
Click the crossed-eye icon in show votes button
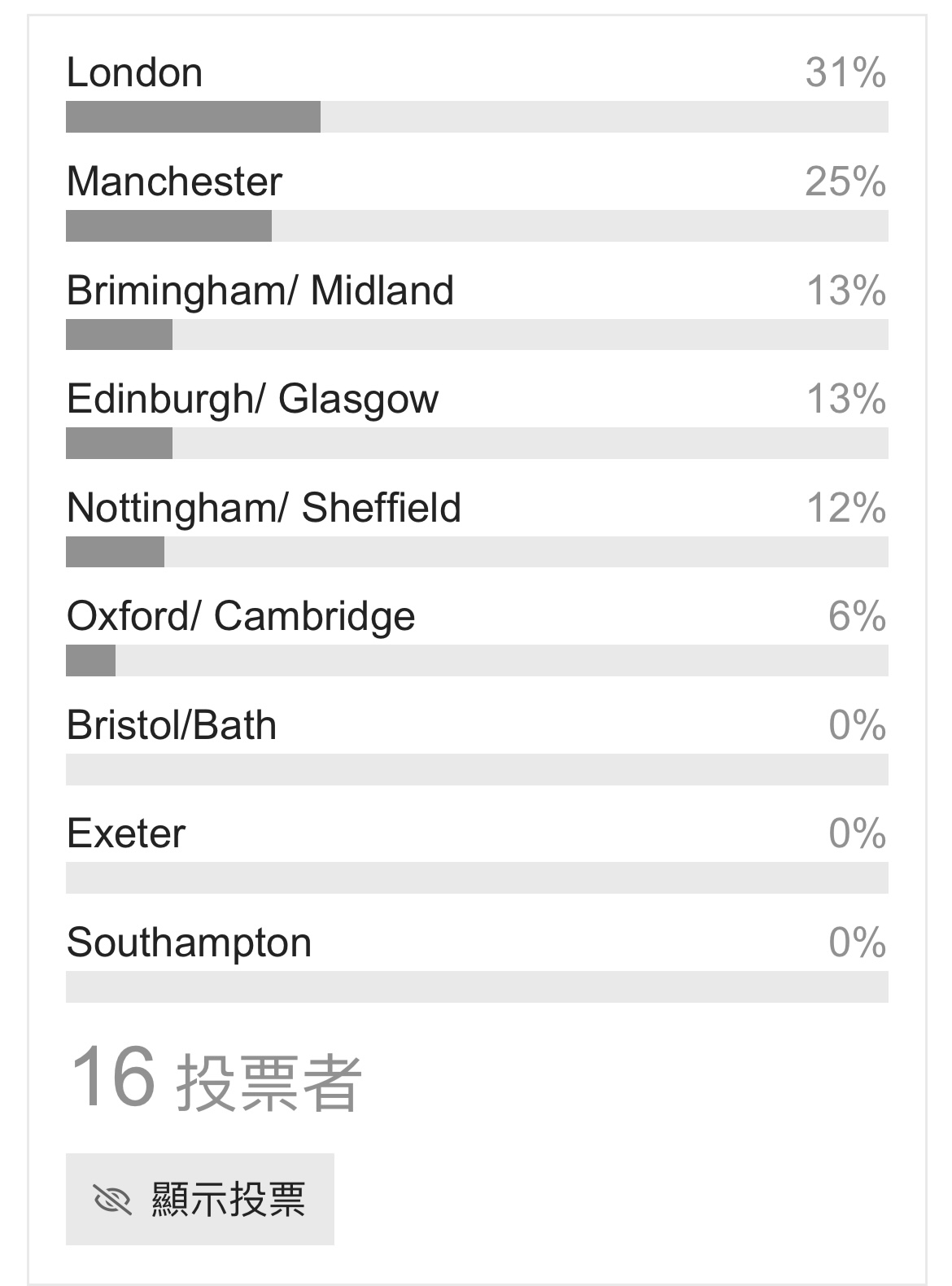(113, 1199)
